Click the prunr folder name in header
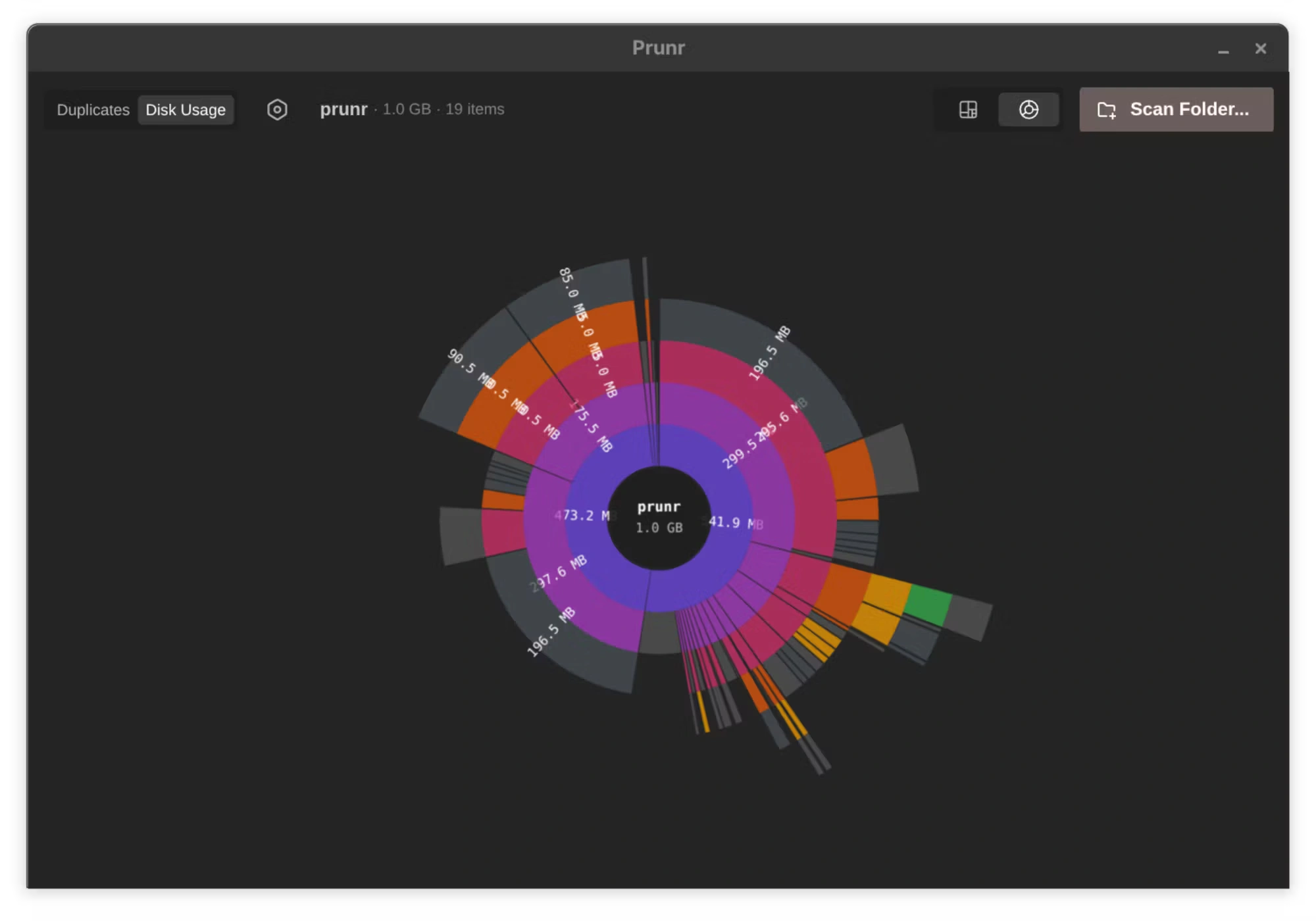The width and height of the screenshot is (1316, 921). coord(343,109)
